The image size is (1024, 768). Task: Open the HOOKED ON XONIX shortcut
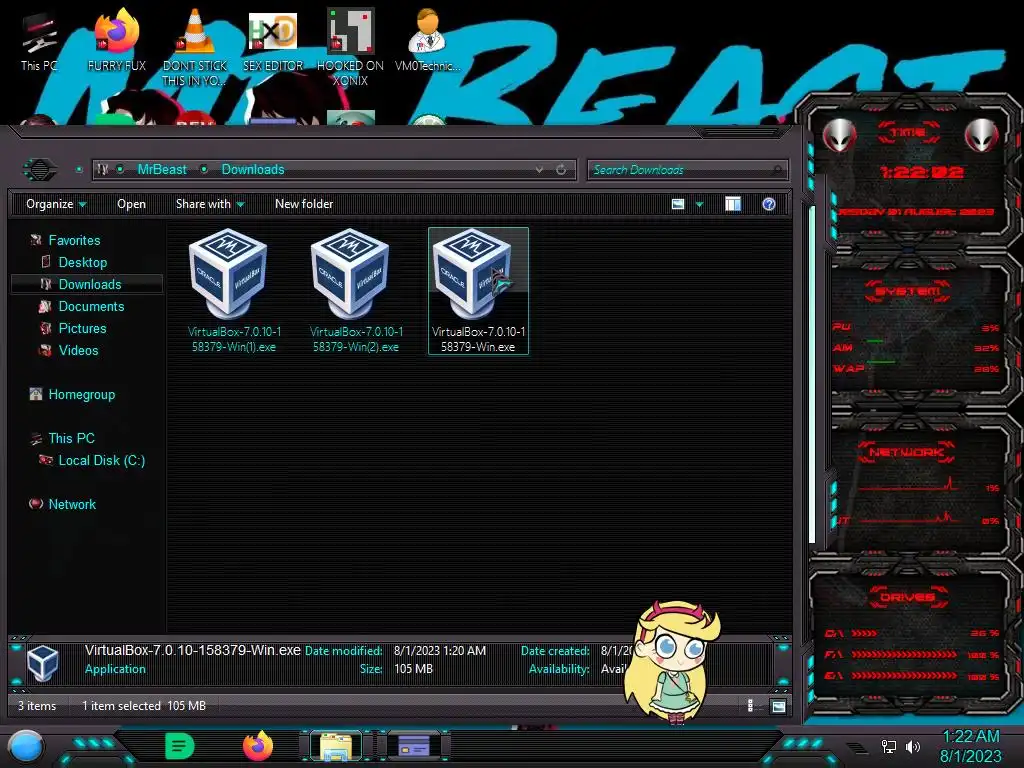[350, 47]
